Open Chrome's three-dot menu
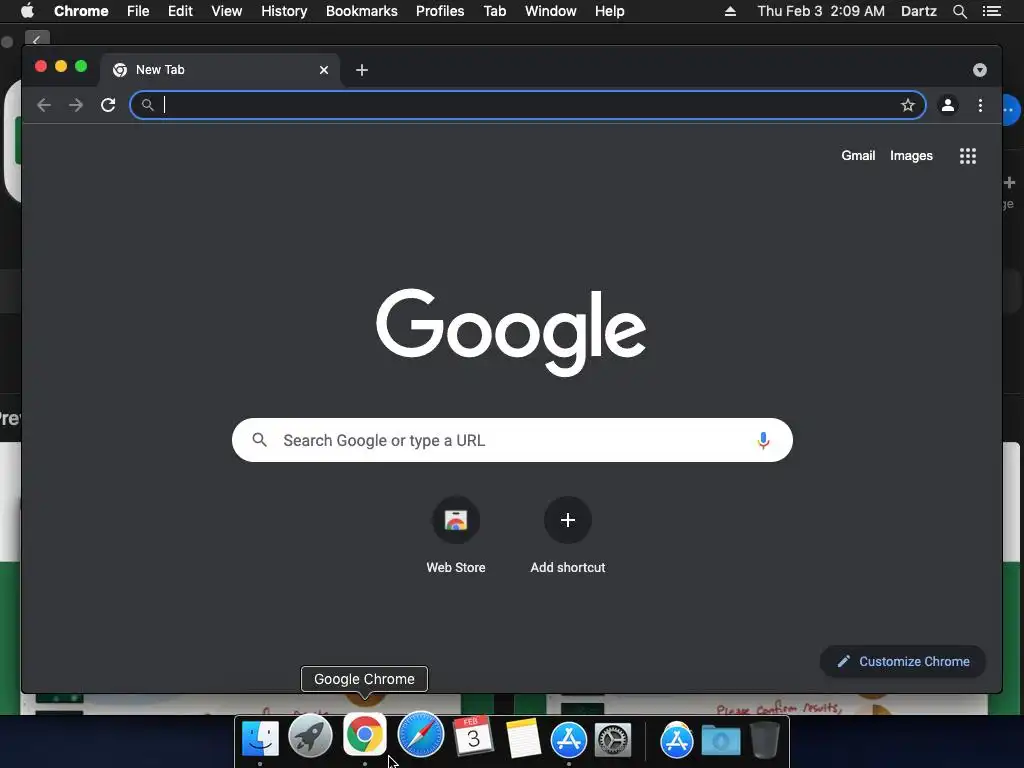 click(980, 105)
